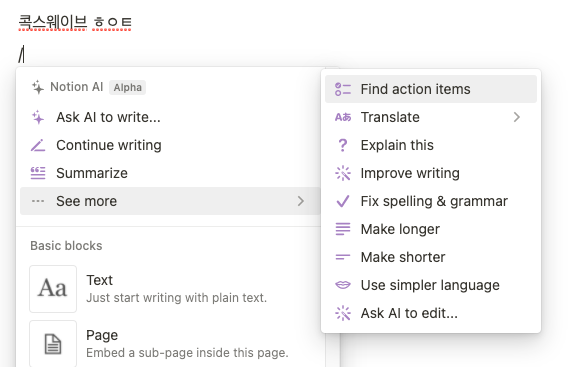Click the purple question mark icon
Screen dimensions: 571x367
click(x=343, y=145)
